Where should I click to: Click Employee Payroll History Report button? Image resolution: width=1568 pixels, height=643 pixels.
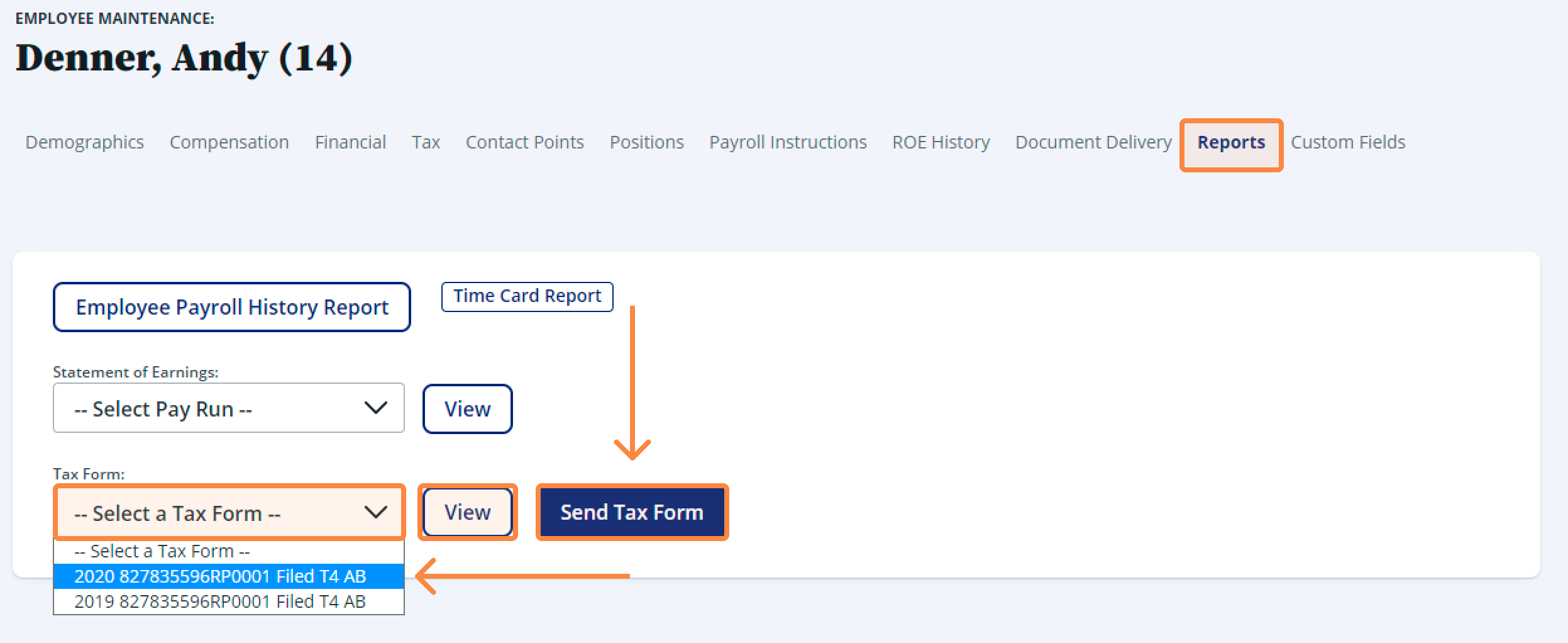pos(232,307)
